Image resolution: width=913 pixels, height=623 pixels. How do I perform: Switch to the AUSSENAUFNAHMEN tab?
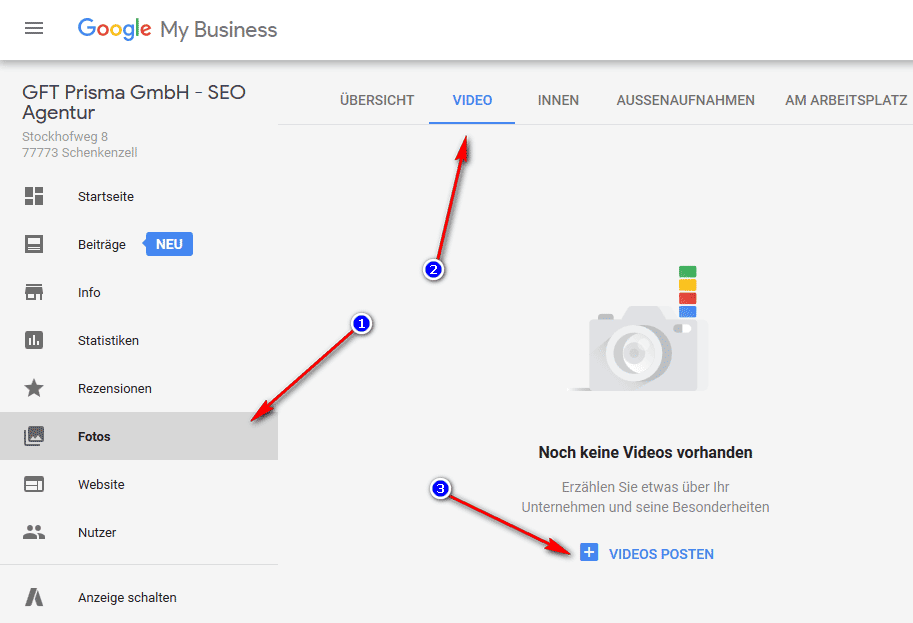(685, 100)
